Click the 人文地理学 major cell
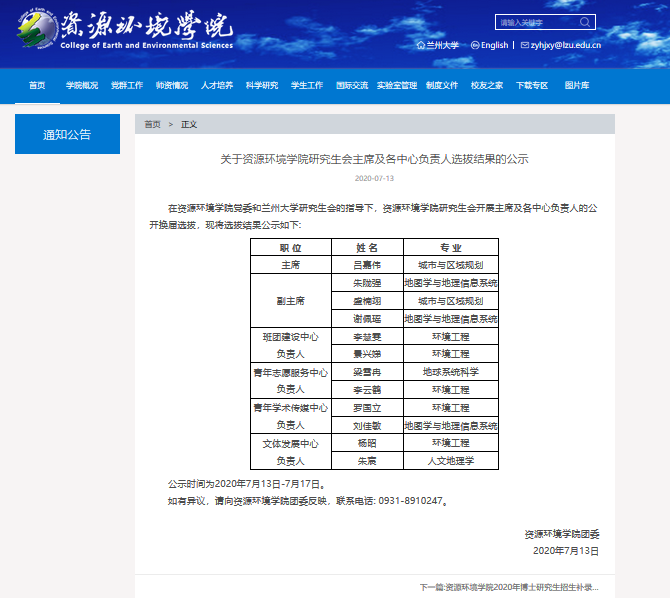This screenshot has height=598, width=670. [x=451, y=461]
